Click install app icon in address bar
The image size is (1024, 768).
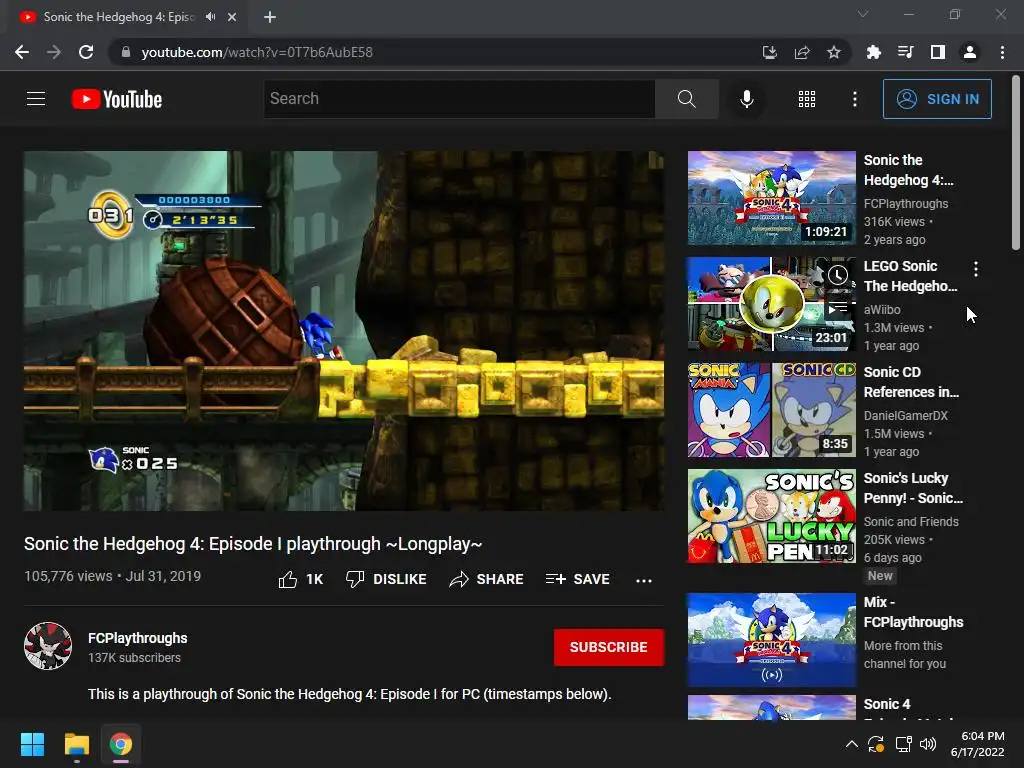coord(769,52)
